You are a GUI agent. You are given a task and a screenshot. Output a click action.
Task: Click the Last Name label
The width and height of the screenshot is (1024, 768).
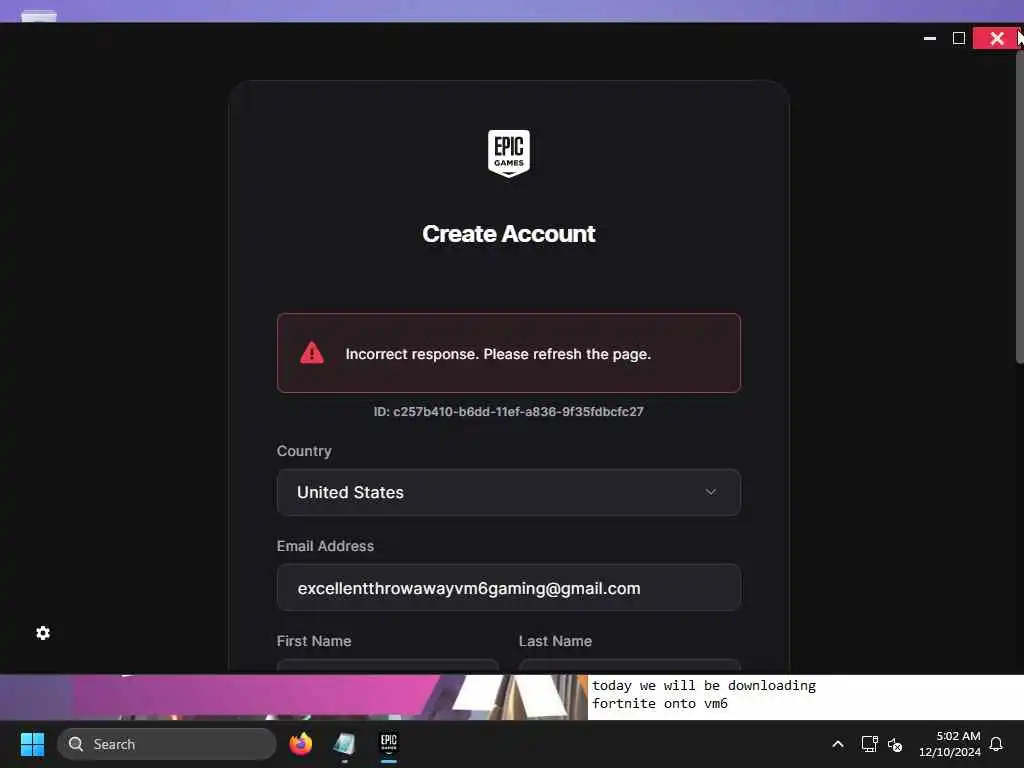(x=555, y=641)
